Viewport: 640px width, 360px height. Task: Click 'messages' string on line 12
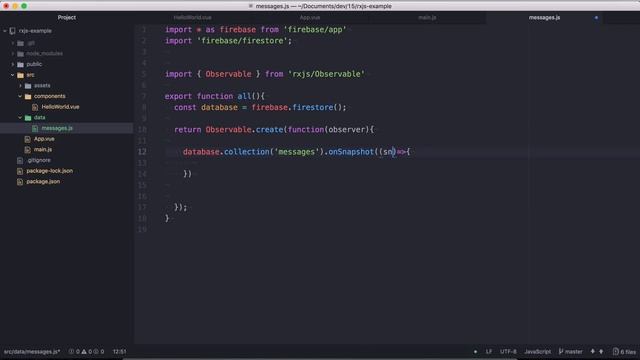296,152
